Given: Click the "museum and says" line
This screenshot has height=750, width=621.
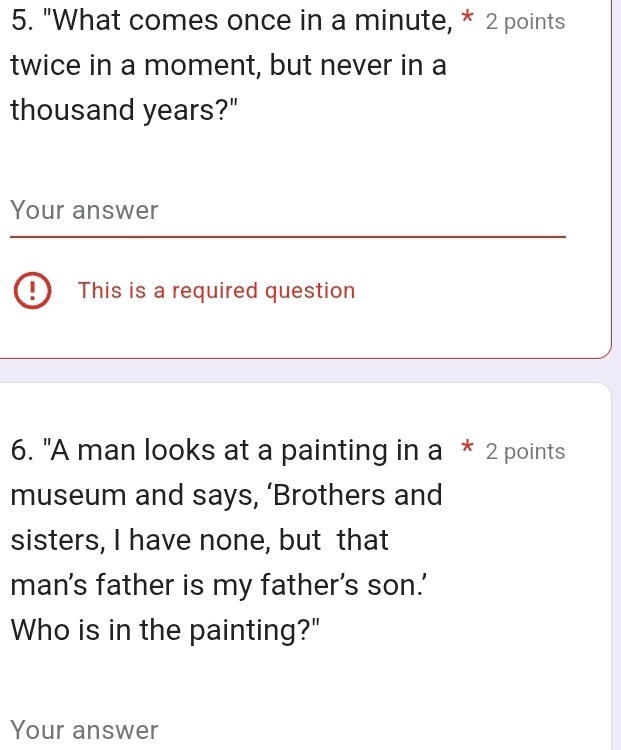Looking at the screenshot, I should (x=225, y=494).
